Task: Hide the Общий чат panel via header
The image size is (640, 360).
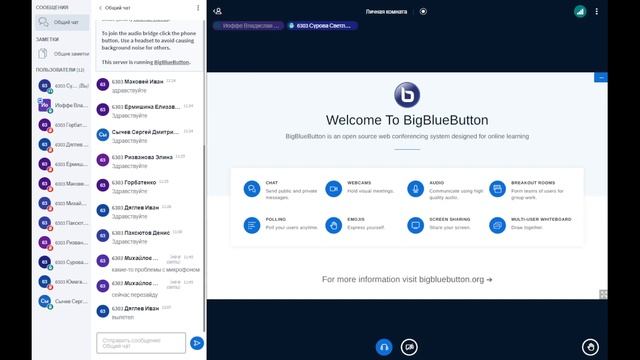Action: point(115,8)
